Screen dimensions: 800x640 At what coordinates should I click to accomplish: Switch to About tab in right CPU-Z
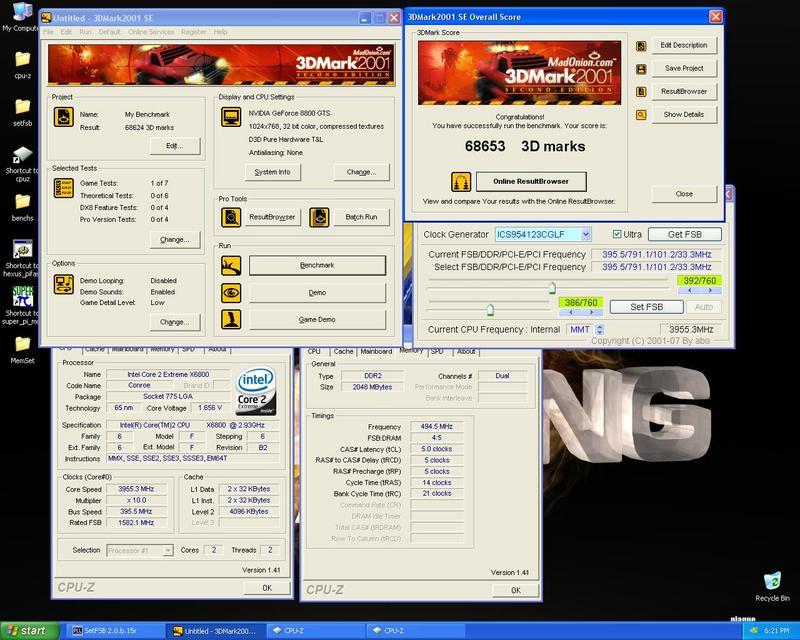click(x=466, y=351)
